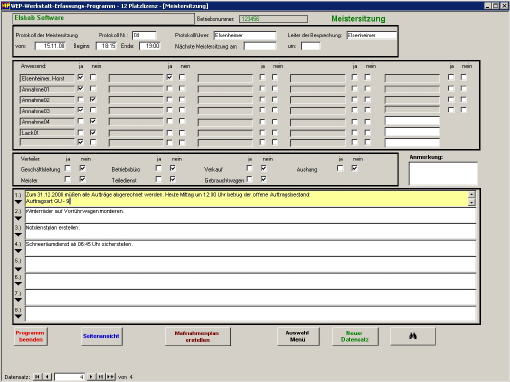This screenshot has height=382, width=510.
Task: Open the Auswahl Menü button
Action: point(298,336)
